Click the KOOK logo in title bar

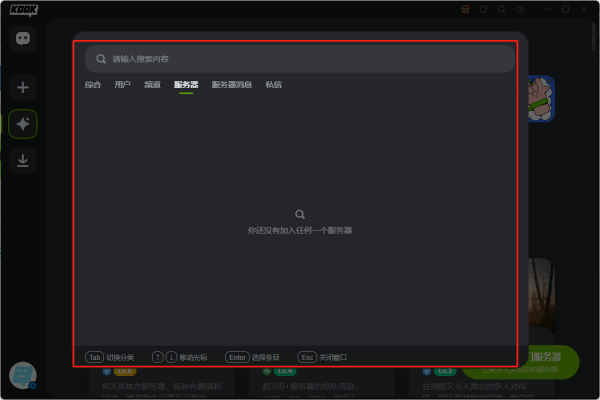point(23,9)
